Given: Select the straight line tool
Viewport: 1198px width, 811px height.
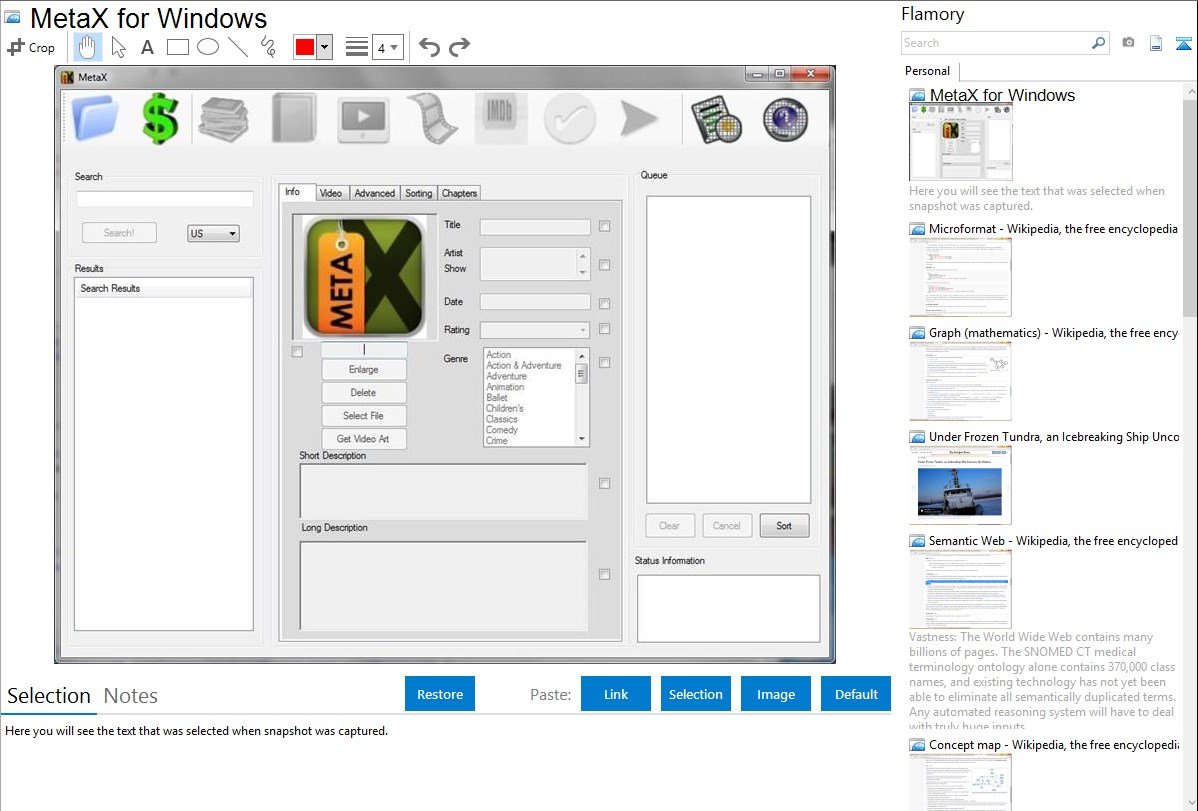Looking at the screenshot, I should [238, 47].
